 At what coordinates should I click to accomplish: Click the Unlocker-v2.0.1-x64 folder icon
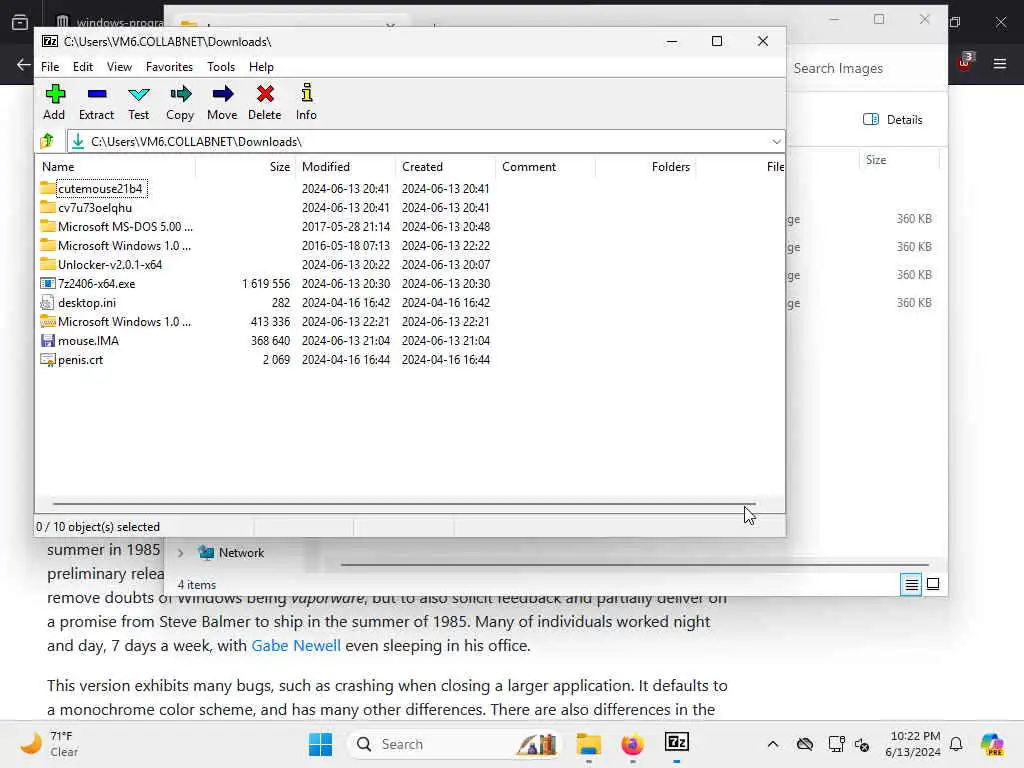[x=48, y=264]
